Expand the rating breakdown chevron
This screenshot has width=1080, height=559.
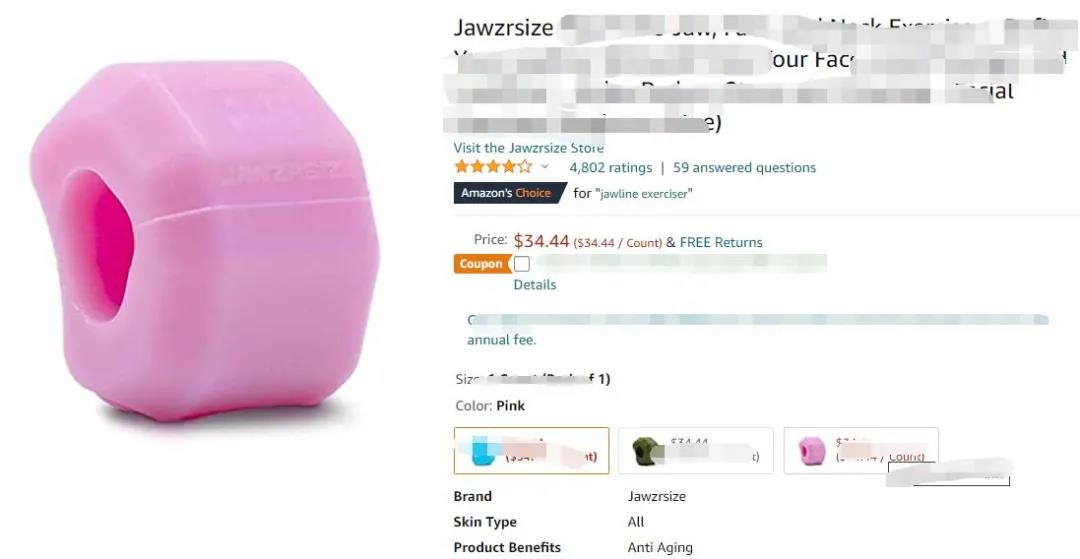(544, 167)
